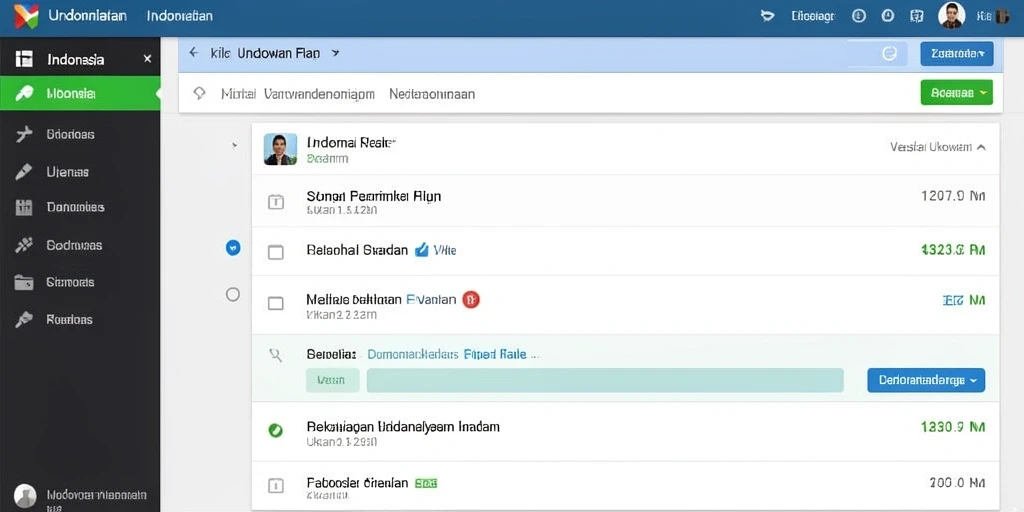
Task: Click the small green Vasin button
Action: 332,379
